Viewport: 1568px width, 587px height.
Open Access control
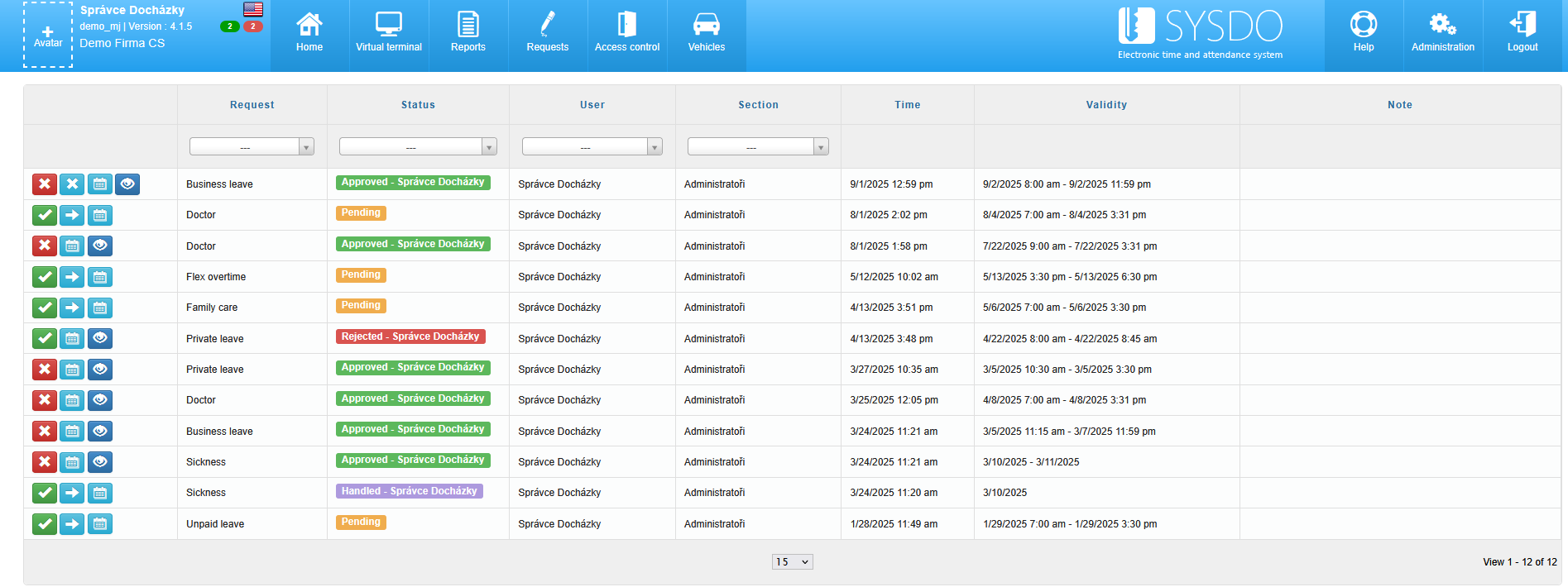[627, 36]
